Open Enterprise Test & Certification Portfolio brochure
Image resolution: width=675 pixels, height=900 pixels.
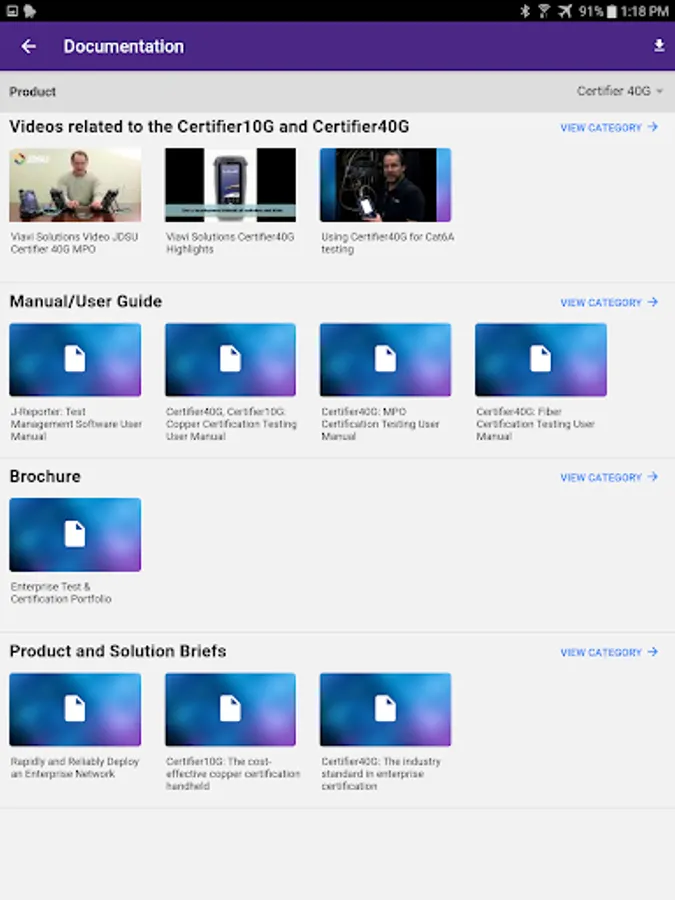(75, 535)
